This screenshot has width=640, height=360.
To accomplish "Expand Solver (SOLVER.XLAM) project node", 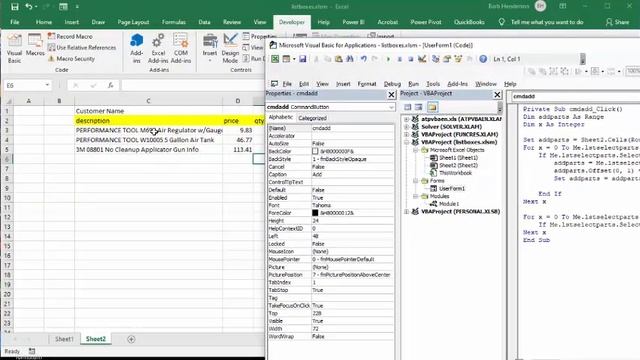I will 407,127.
